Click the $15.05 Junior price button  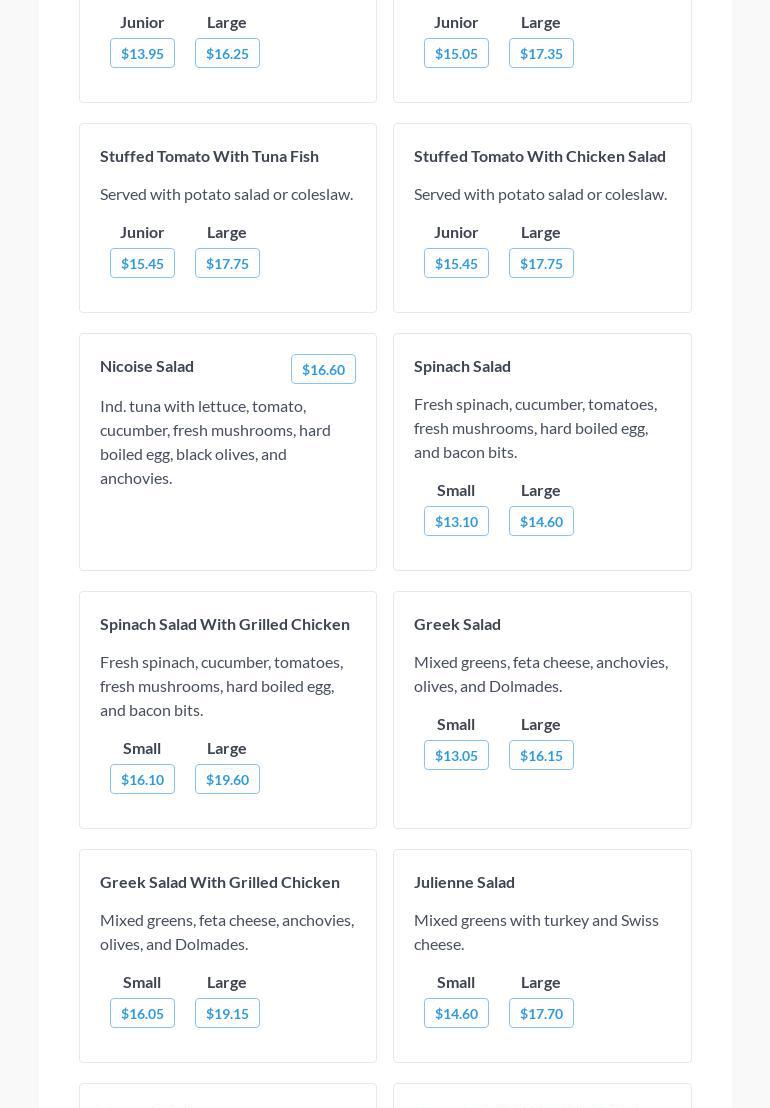456,54
